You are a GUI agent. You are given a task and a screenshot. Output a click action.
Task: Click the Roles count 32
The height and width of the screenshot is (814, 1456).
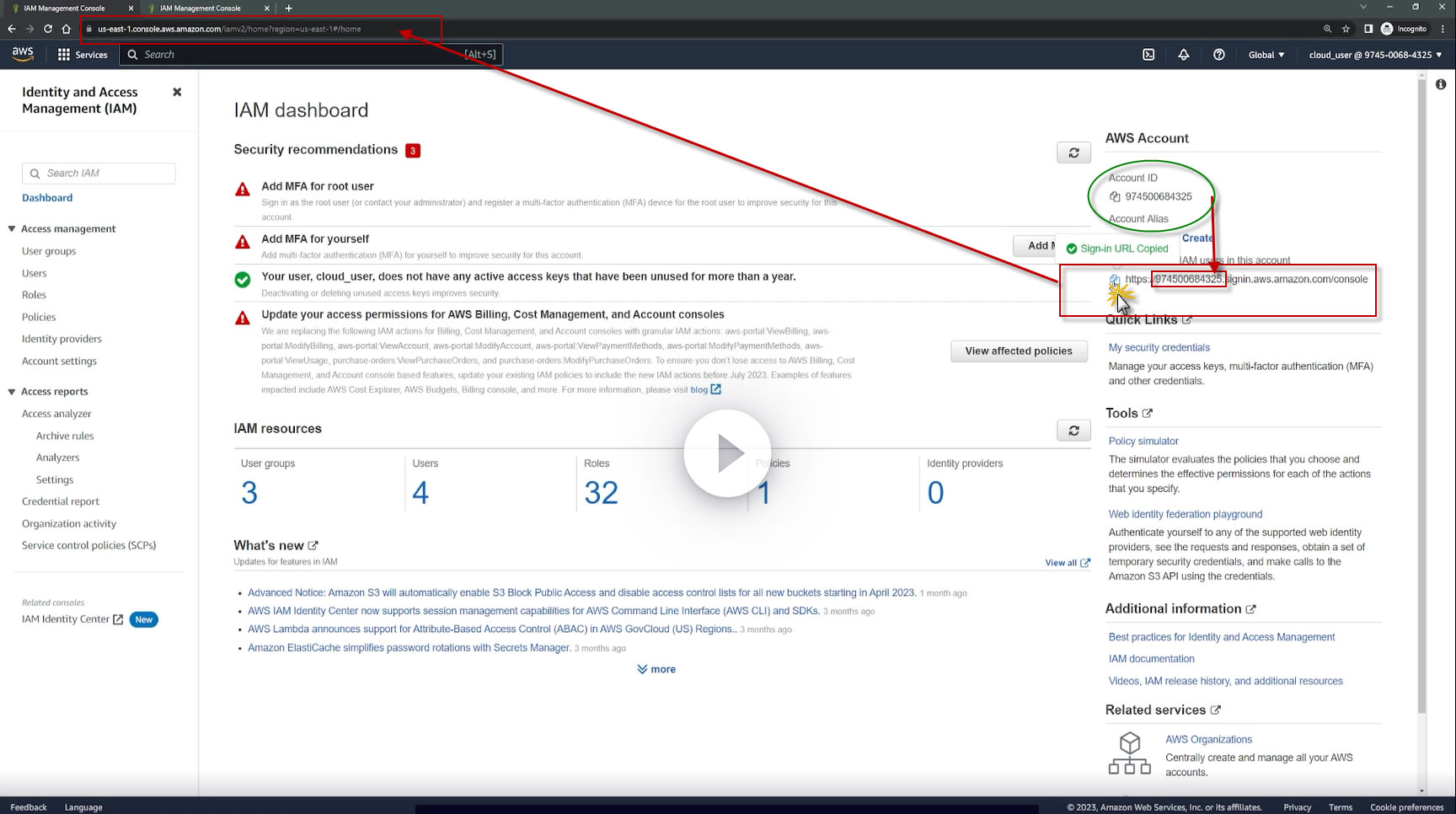(x=601, y=493)
